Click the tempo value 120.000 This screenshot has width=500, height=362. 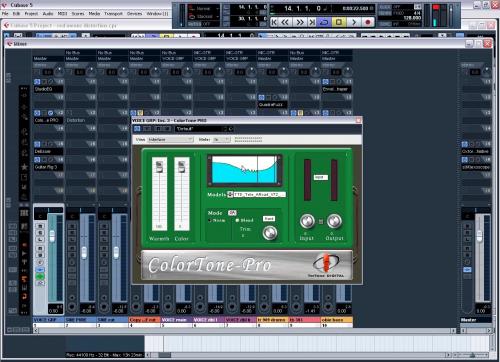tap(412, 18)
